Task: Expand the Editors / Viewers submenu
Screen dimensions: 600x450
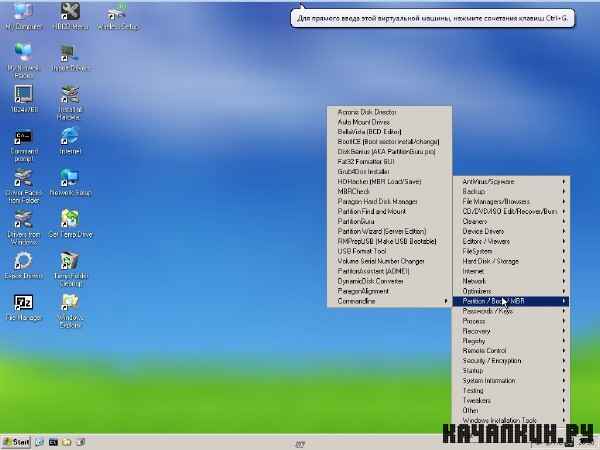Action: (x=511, y=241)
